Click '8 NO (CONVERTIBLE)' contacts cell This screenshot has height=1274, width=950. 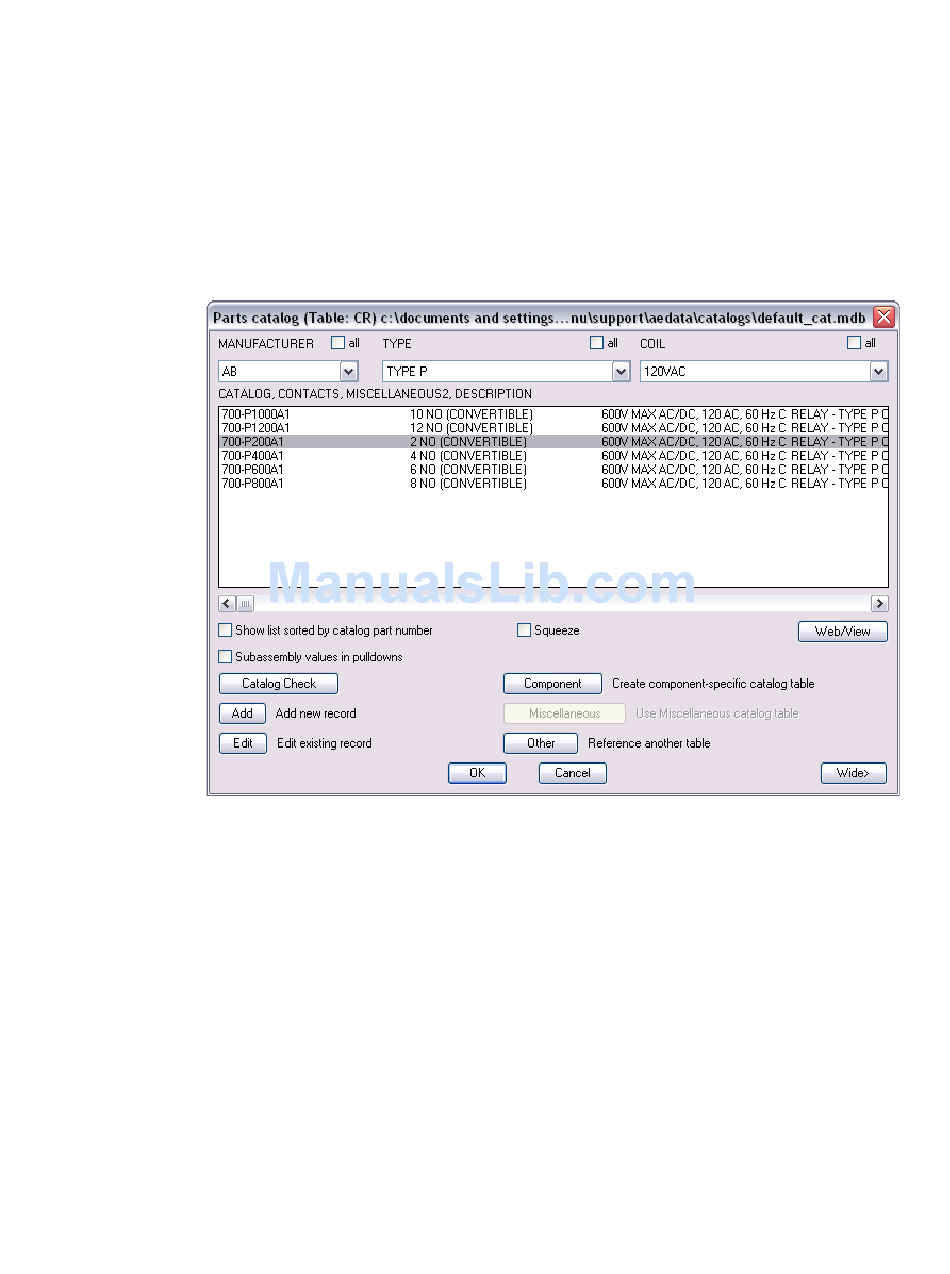coord(468,483)
